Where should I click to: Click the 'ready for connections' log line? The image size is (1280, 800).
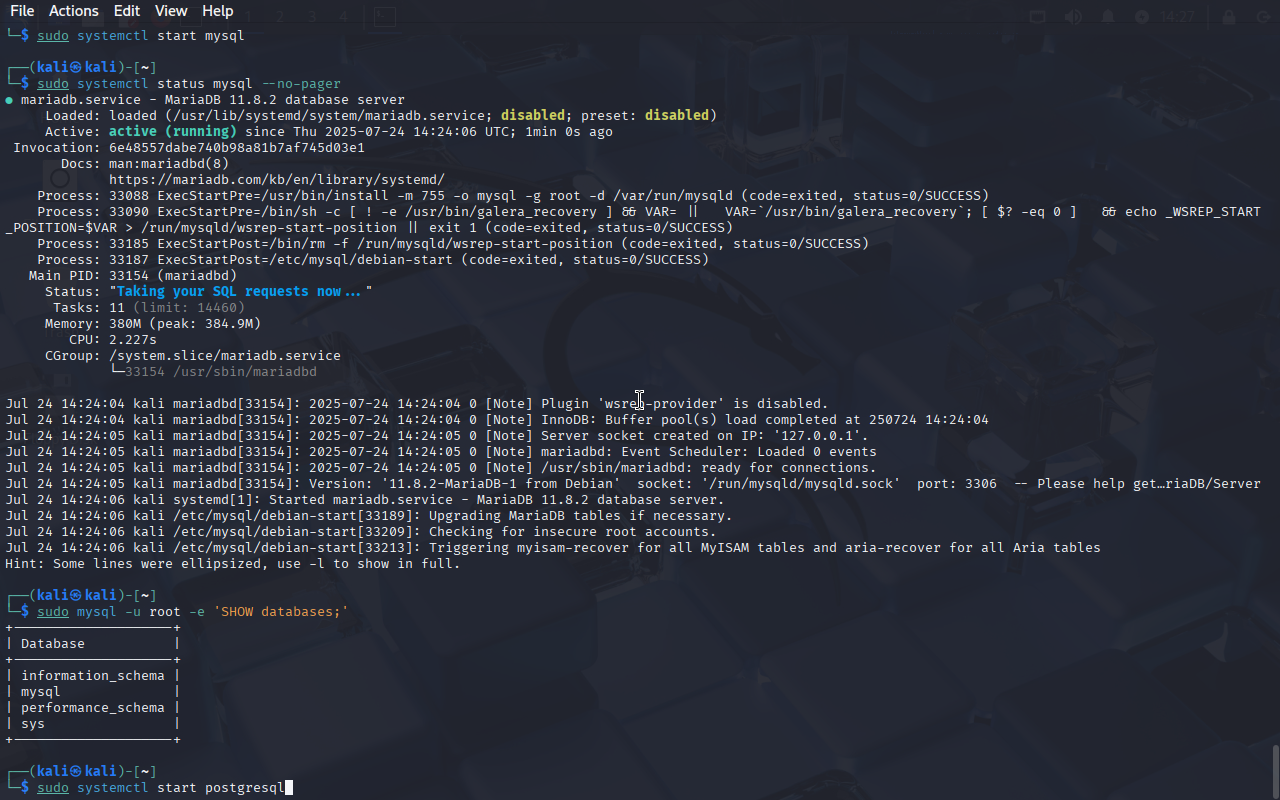point(441,468)
